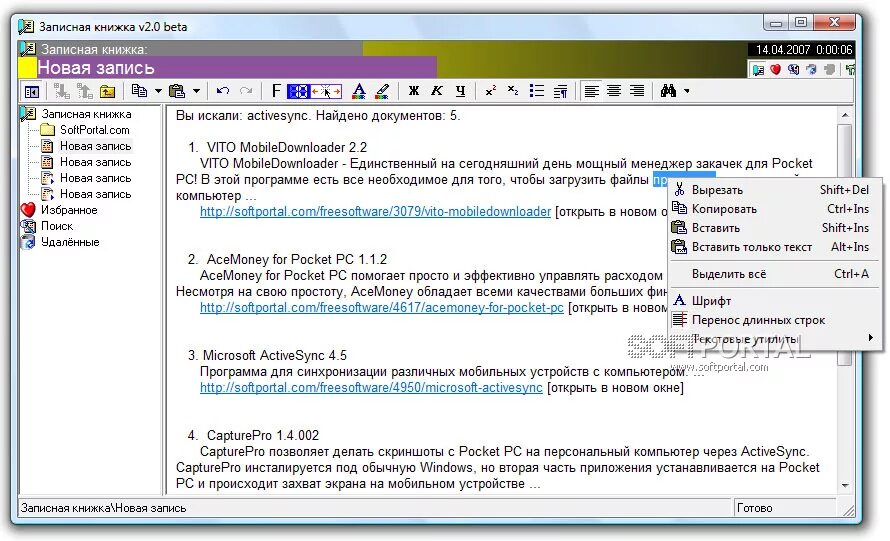Viewport: 890px width, 541px height.
Task: Choose Вставить только текст menu item
Action: [775, 247]
